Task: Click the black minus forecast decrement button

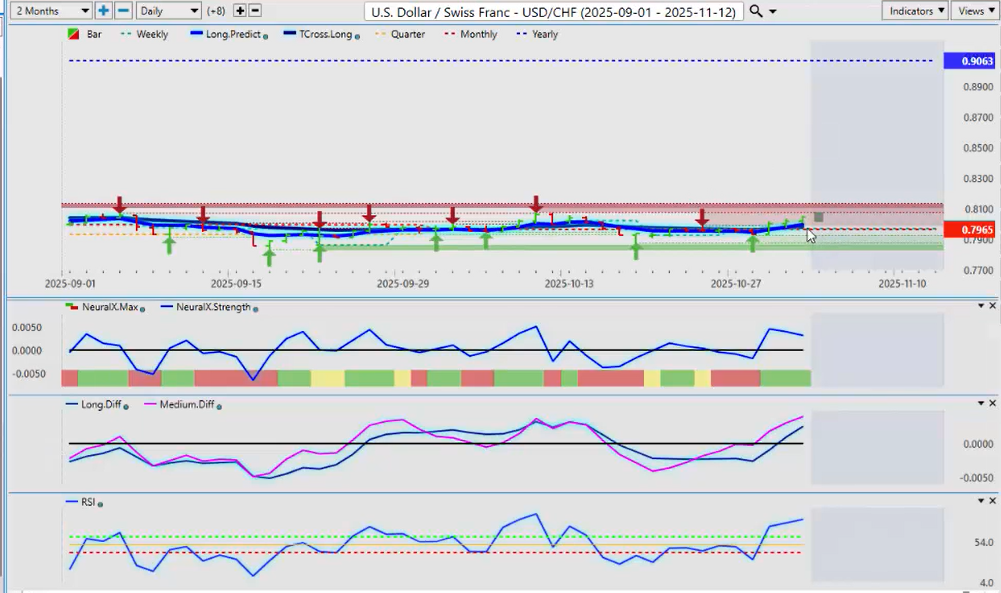Action: [255, 11]
